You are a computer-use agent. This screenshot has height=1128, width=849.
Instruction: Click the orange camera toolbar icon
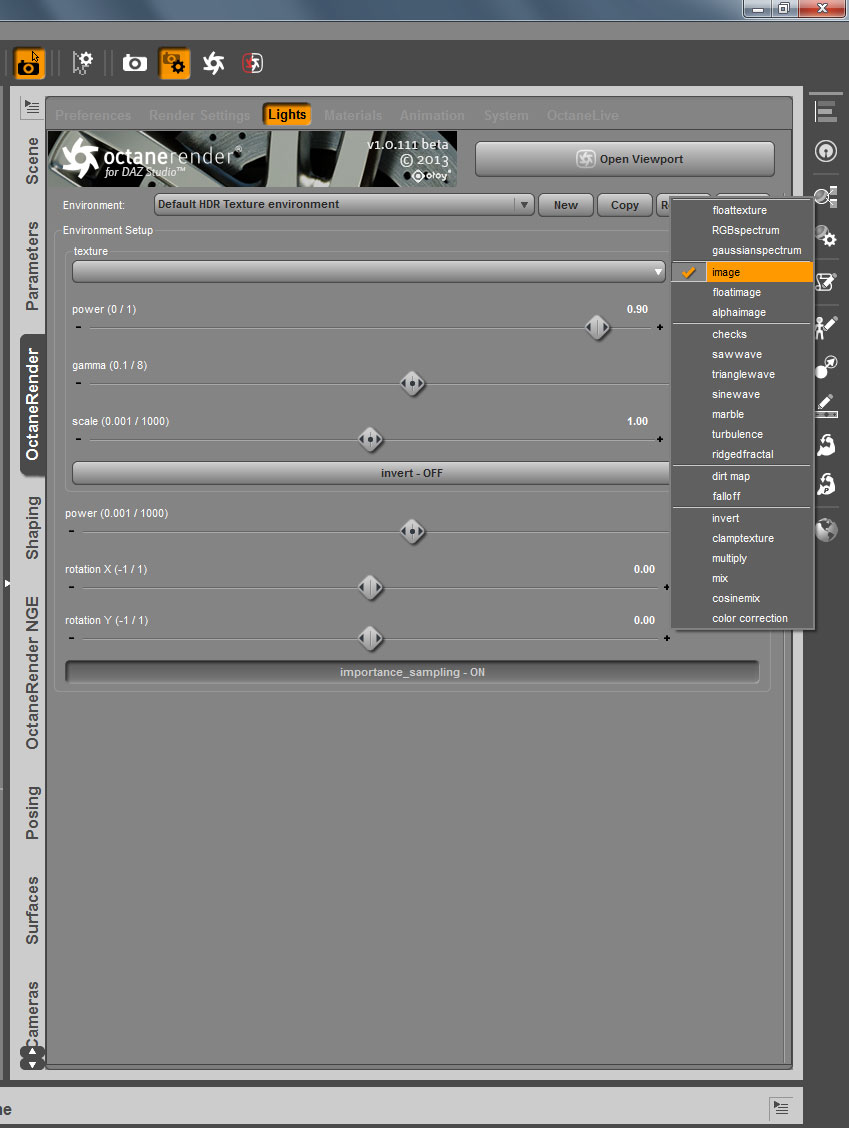(29, 63)
